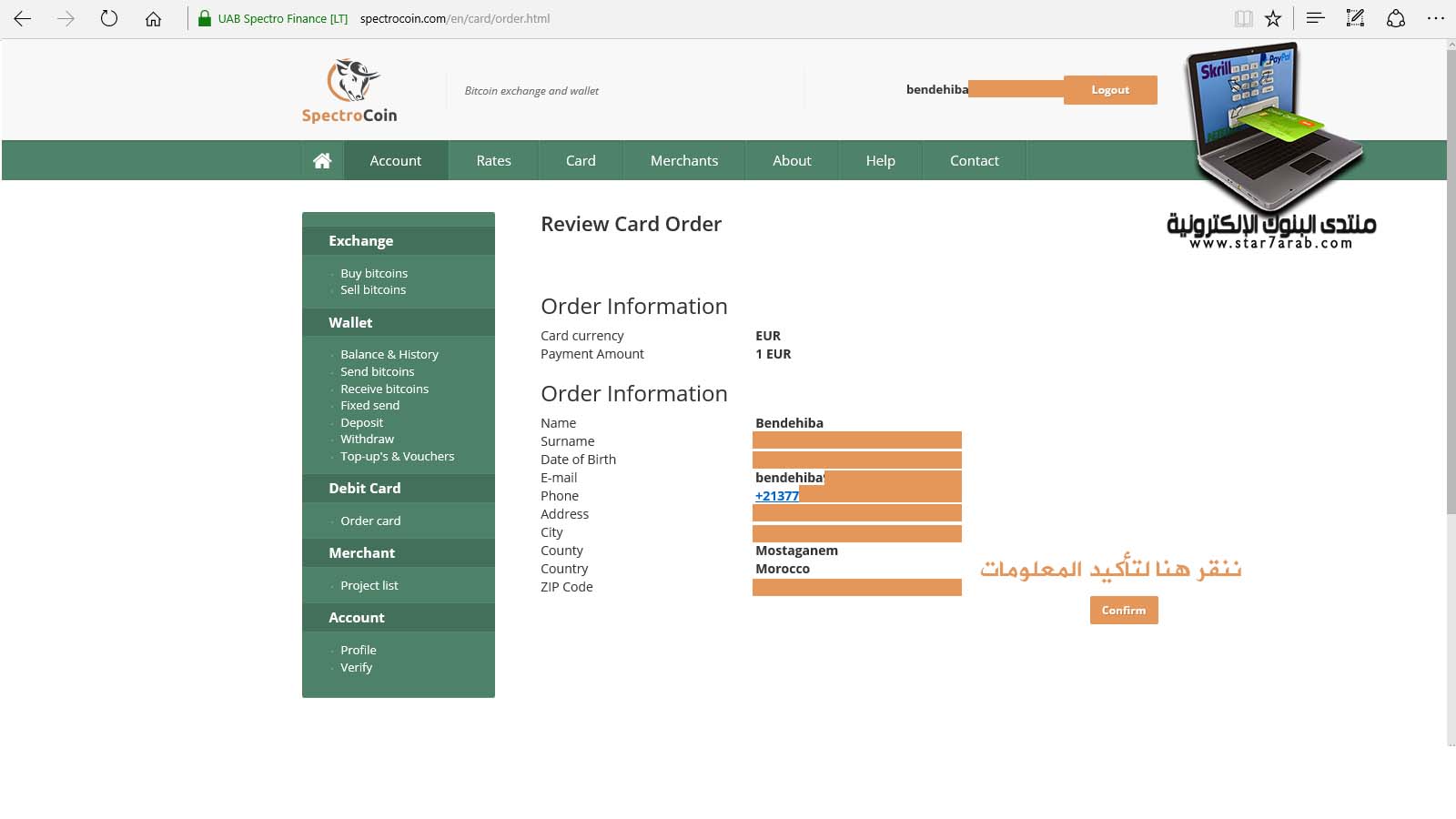This screenshot has width=1456, height=819.
Task: Open the Merchants navigation tab
Action: coord(684,160)
